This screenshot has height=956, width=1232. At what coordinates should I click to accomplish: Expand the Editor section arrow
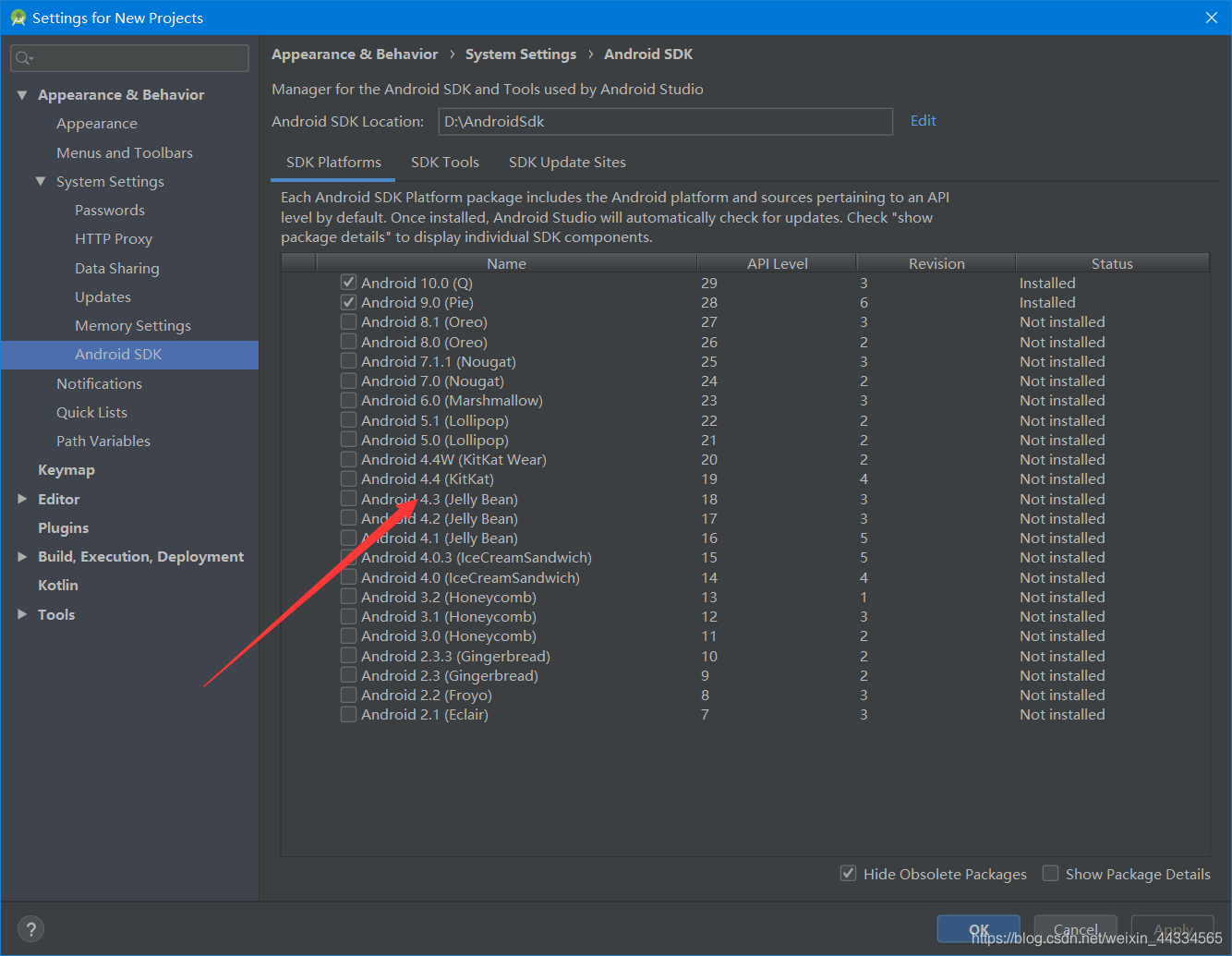22,499
